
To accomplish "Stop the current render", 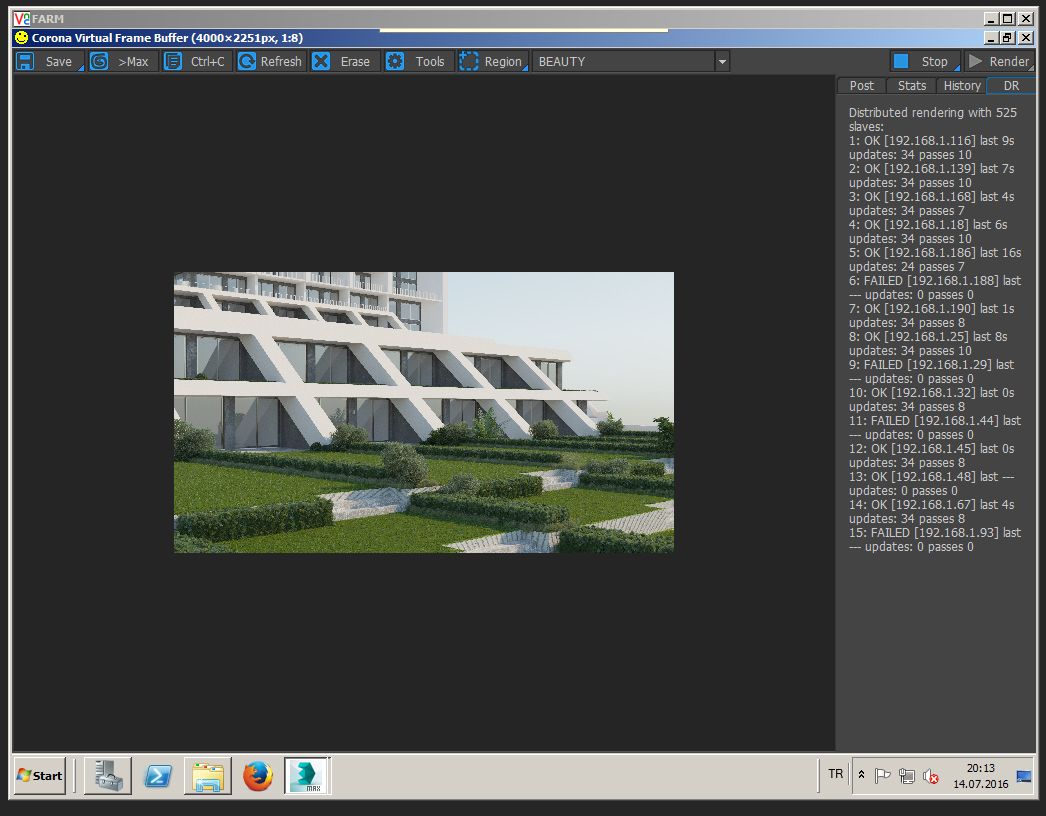I will 925,61.
